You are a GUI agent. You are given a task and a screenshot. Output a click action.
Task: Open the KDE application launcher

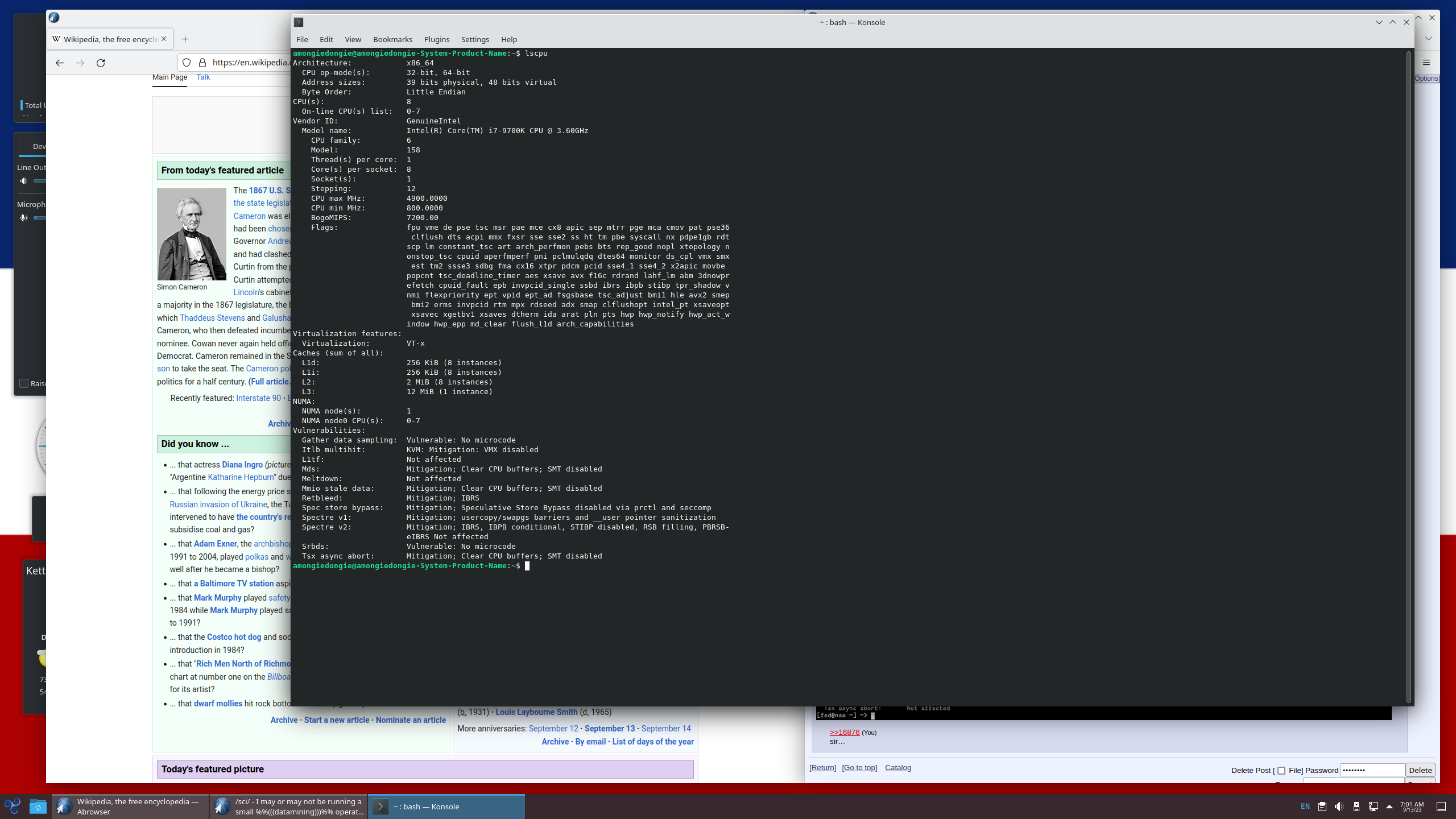[13, 806]
